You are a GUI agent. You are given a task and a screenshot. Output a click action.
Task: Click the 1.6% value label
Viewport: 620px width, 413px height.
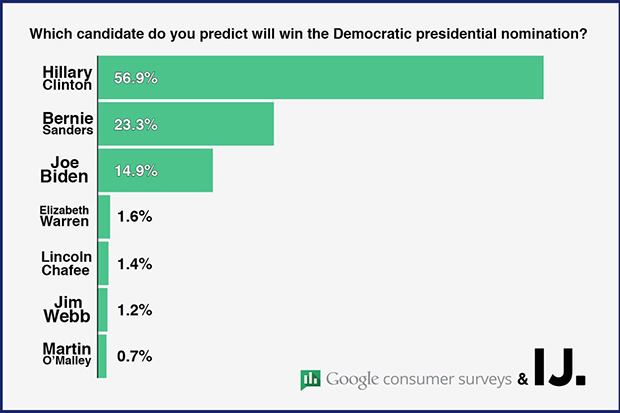click(134, 217)
